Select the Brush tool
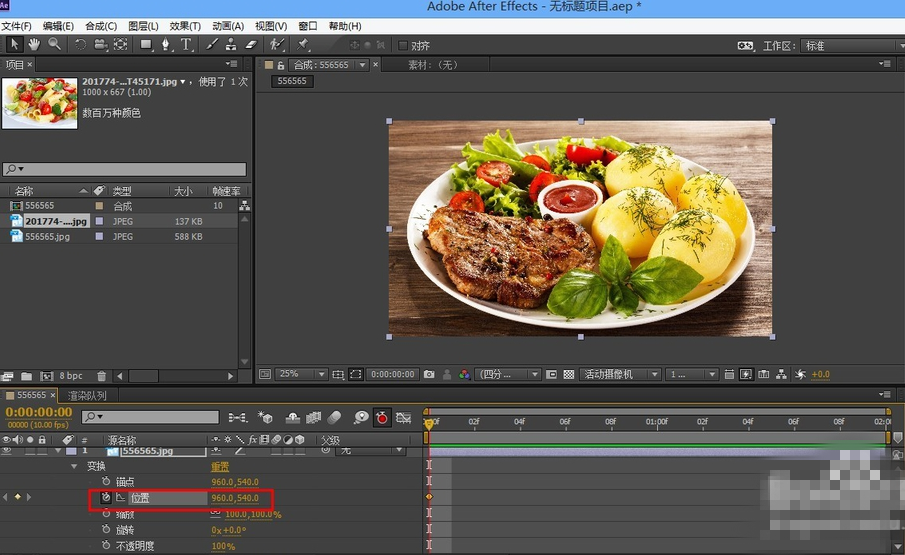905x555 pixels. 213,45
